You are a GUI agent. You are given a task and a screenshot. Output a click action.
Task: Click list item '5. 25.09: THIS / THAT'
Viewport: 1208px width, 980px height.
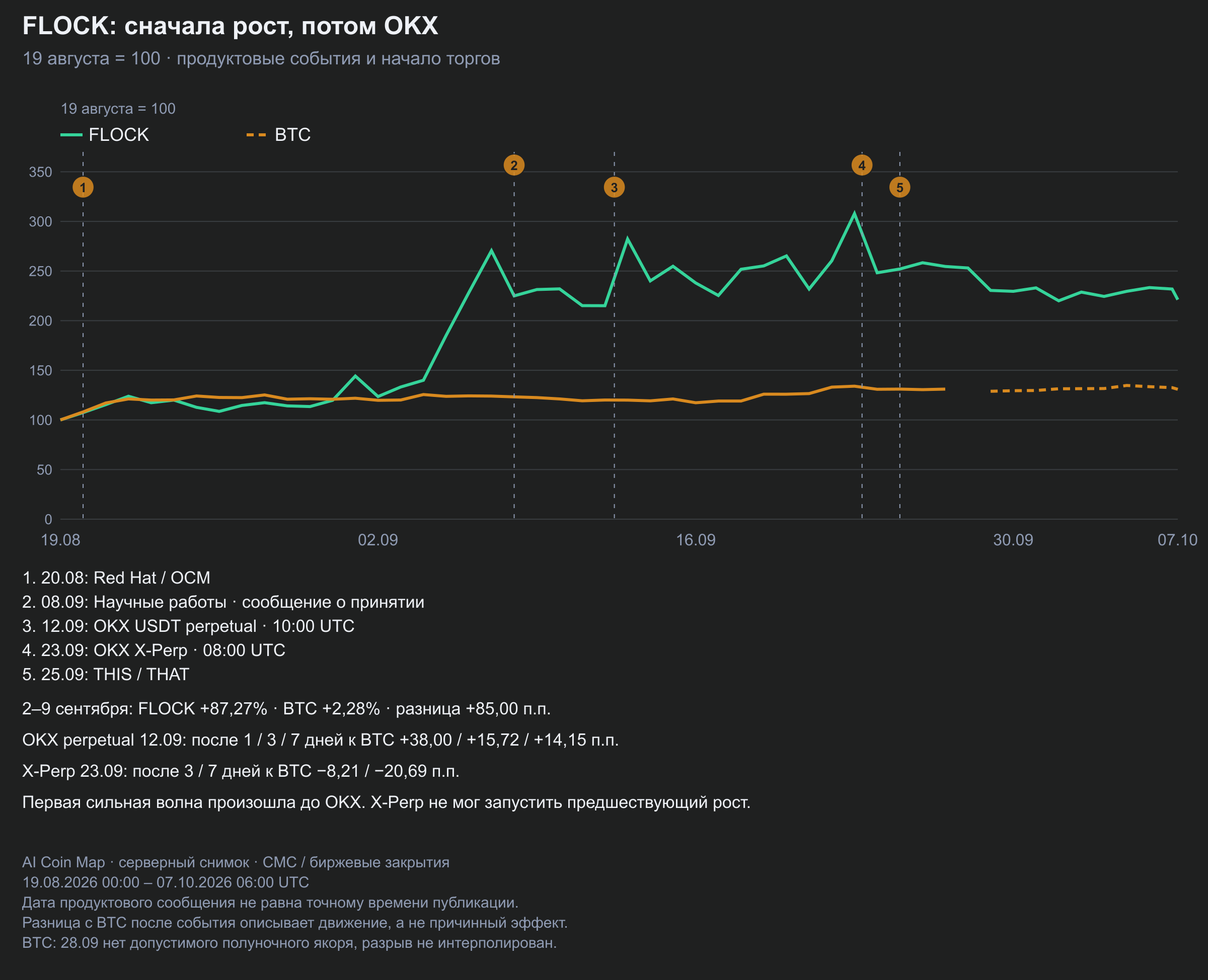click(106, 675)
